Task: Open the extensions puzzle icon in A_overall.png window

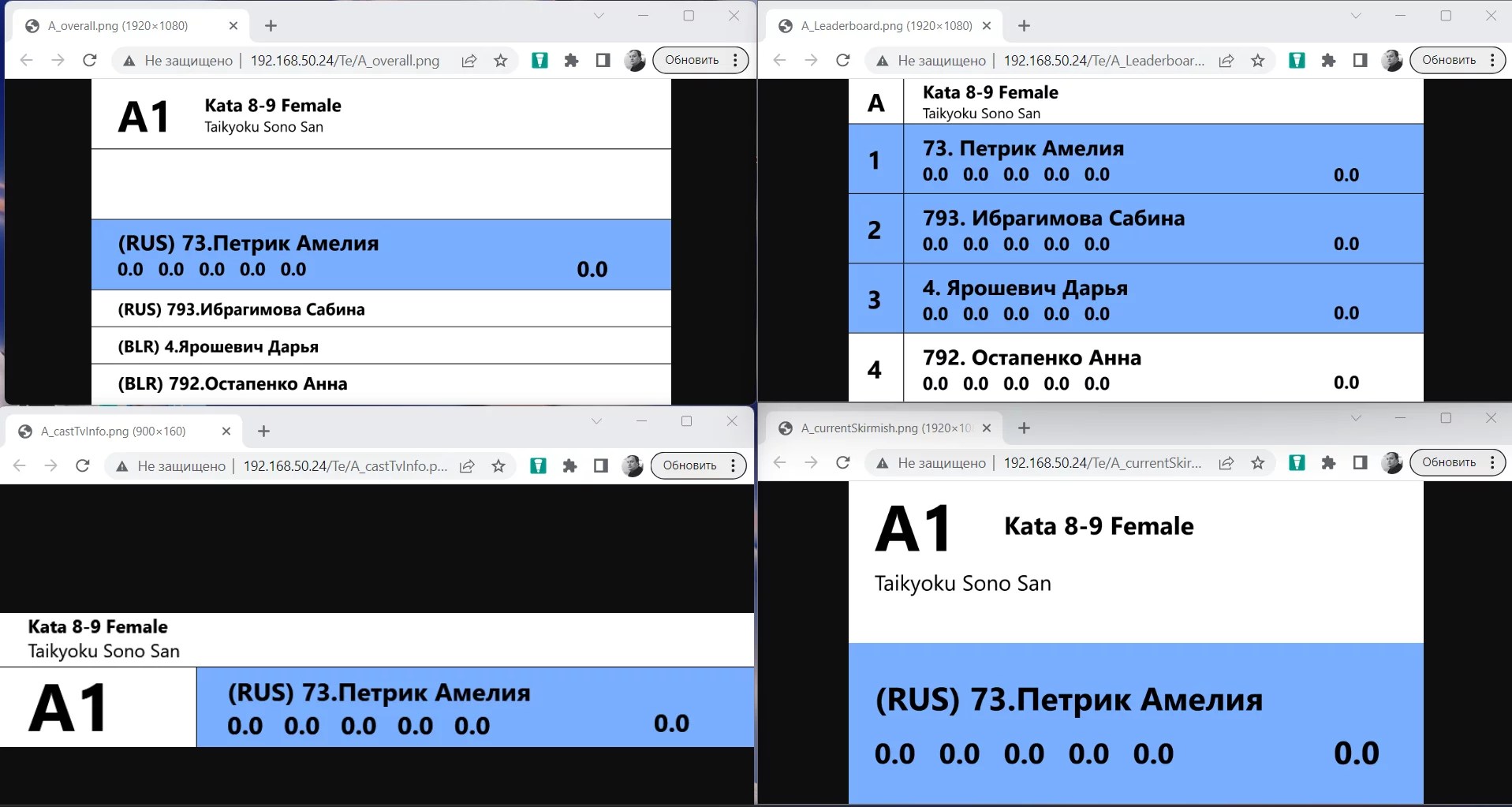Action: click(x=572, y=61)
